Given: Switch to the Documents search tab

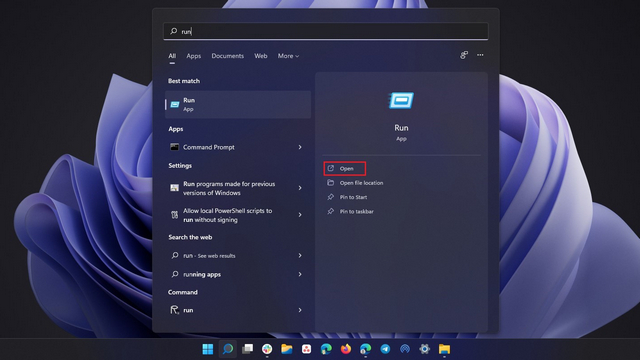Looking at the screenshot, I should point(227,56).
